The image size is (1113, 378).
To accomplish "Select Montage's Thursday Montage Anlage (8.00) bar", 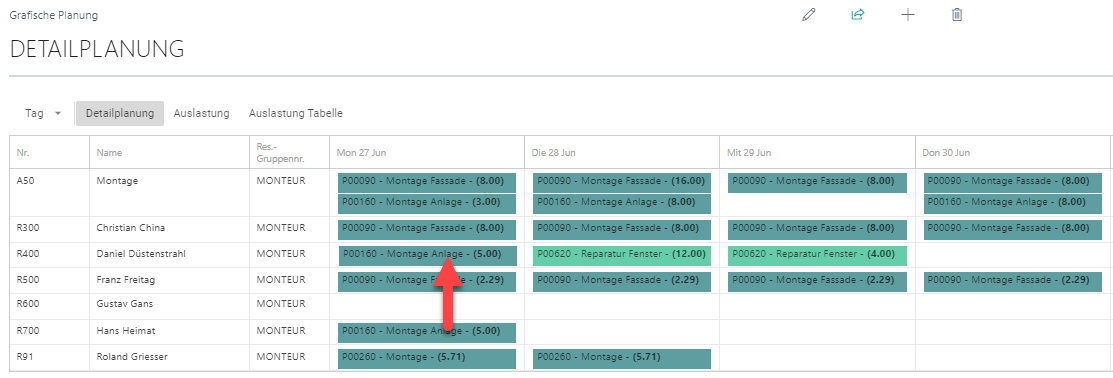I will click(x=1013, y=204).
